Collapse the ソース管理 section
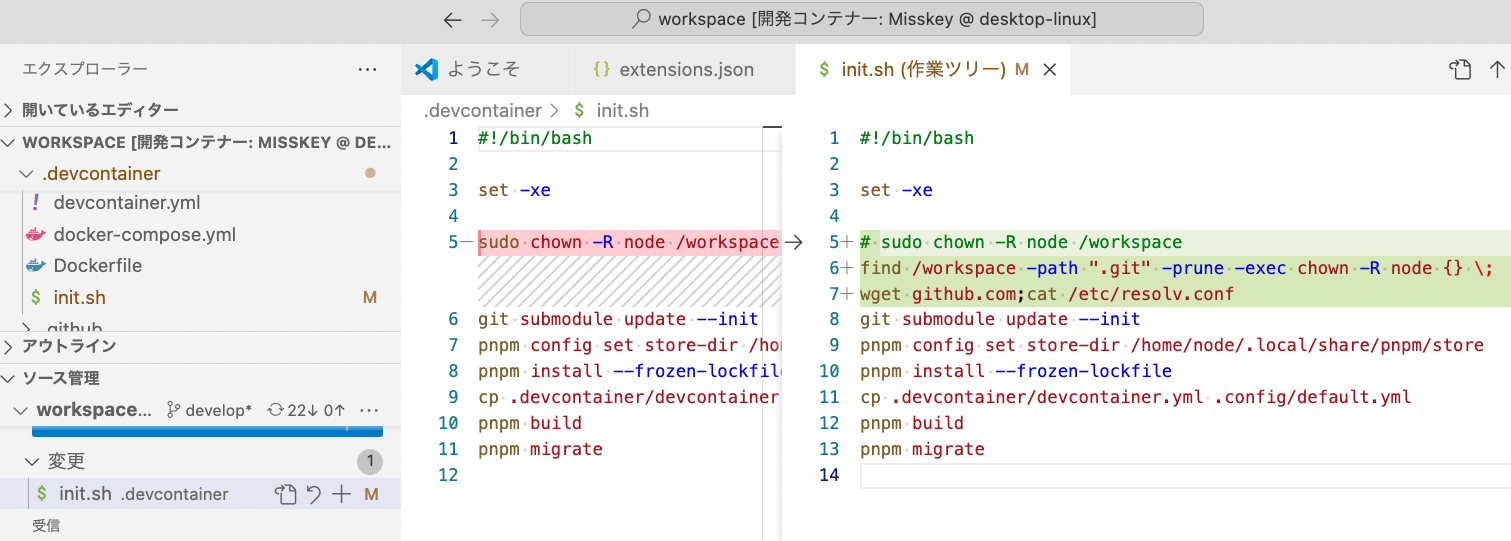1511x541 pixels. coord(200,378)
